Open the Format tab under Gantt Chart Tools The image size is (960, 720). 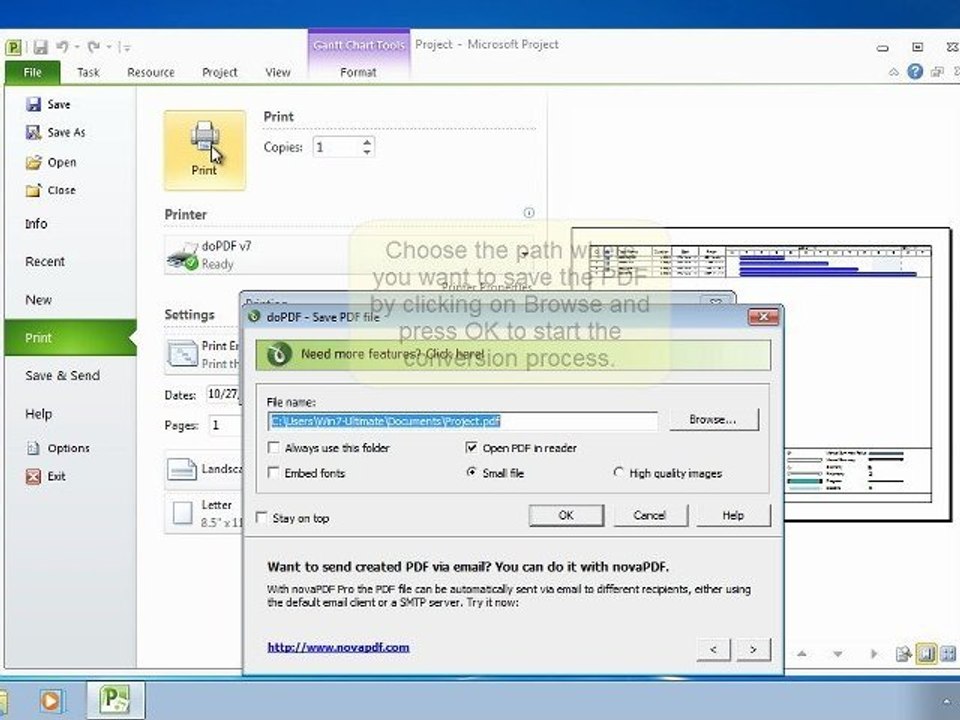point(358,72)
